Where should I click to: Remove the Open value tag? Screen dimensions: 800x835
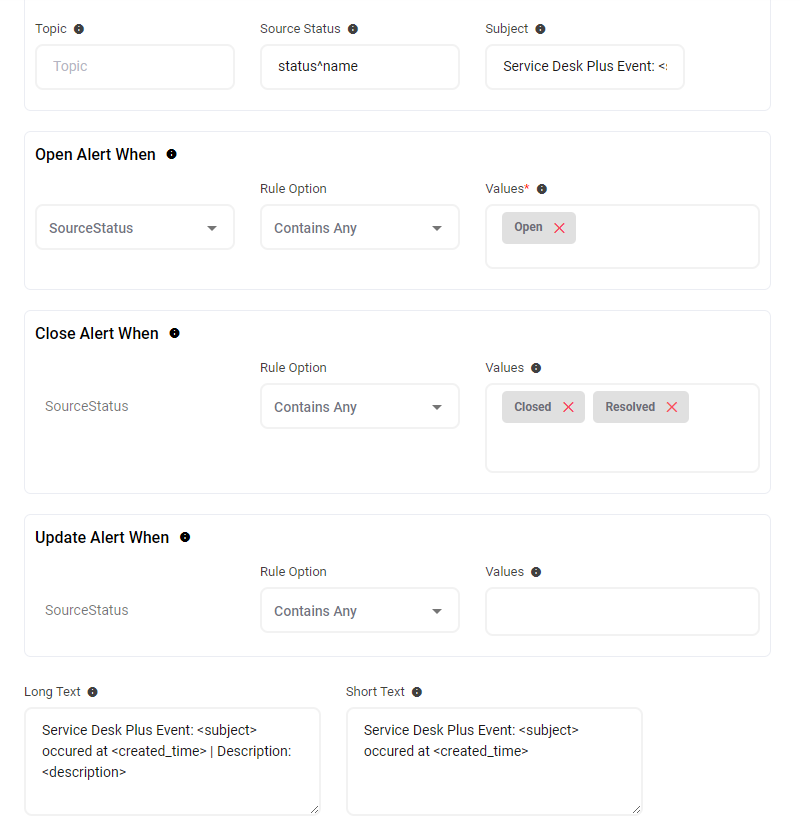559,228
